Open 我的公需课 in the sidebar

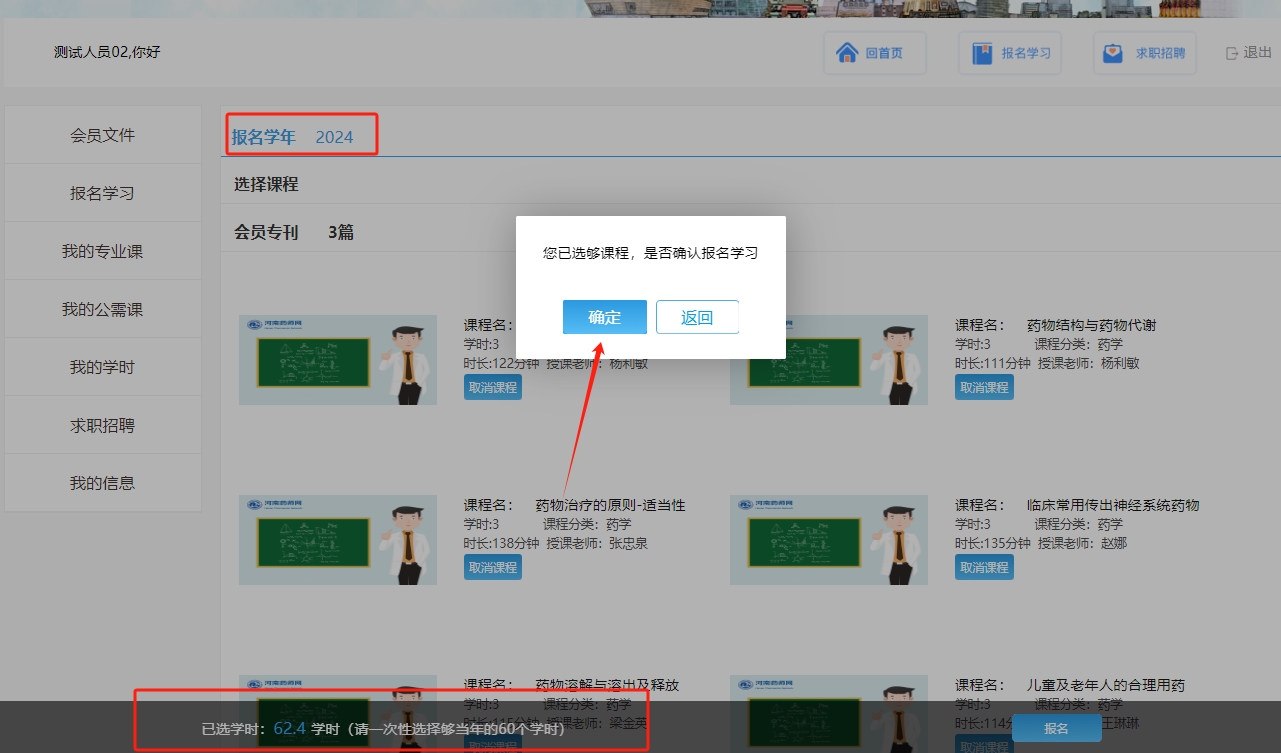[102, 309]
